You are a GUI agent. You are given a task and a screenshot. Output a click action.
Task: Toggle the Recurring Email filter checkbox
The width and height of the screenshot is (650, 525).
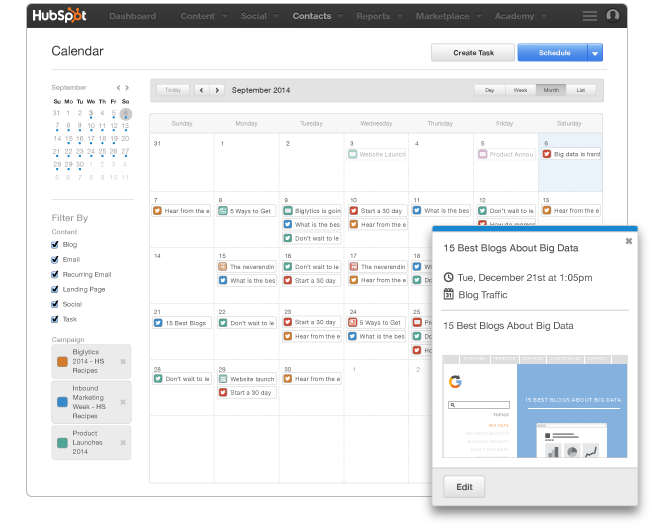56,274
